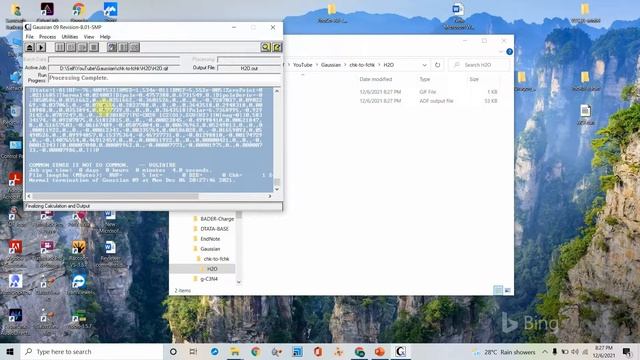640x360 pixels.
Task: Click the navigation pane scrollbar down arrow
Action: pyautogui.click(x=239, y=282)
